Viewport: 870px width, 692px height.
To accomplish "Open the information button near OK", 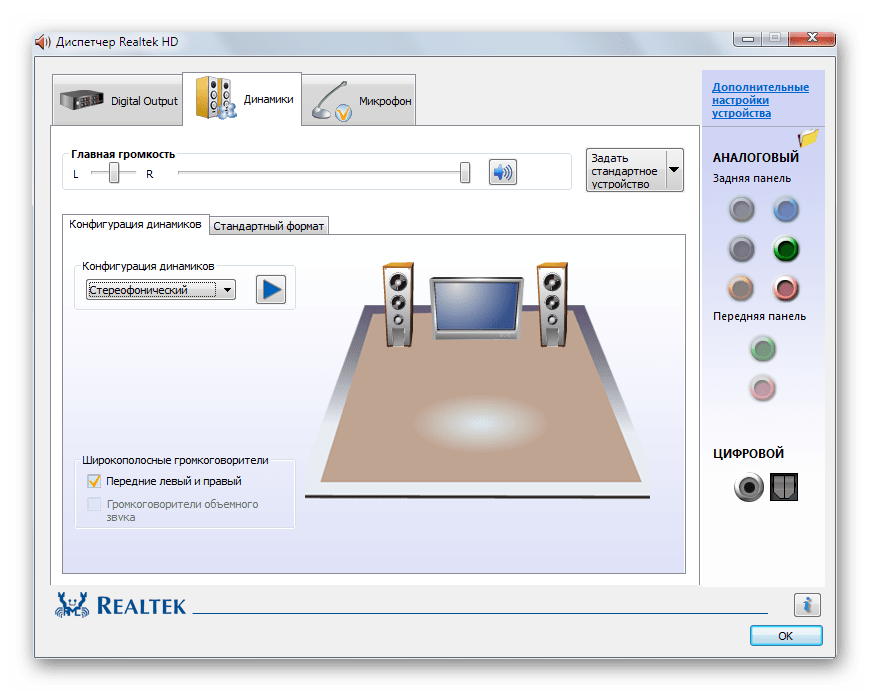I will coord(807,605).
